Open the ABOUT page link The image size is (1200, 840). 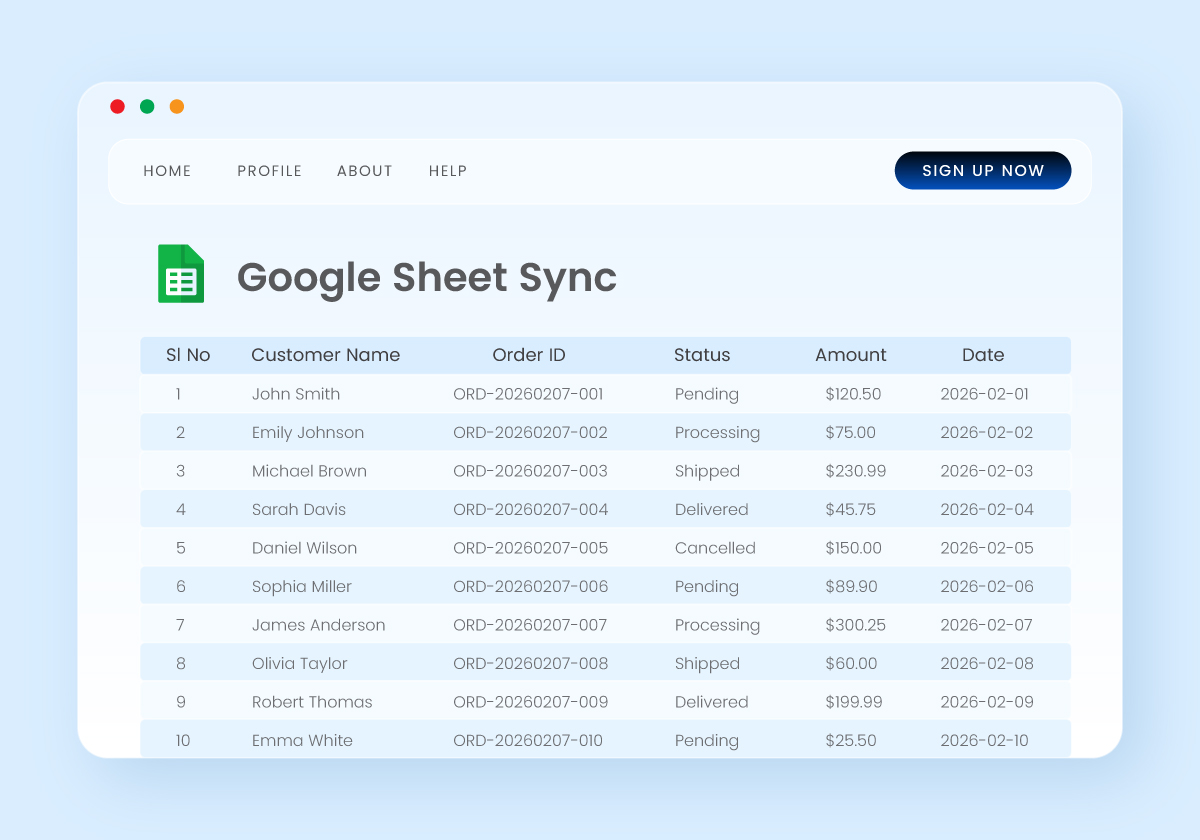364,171
